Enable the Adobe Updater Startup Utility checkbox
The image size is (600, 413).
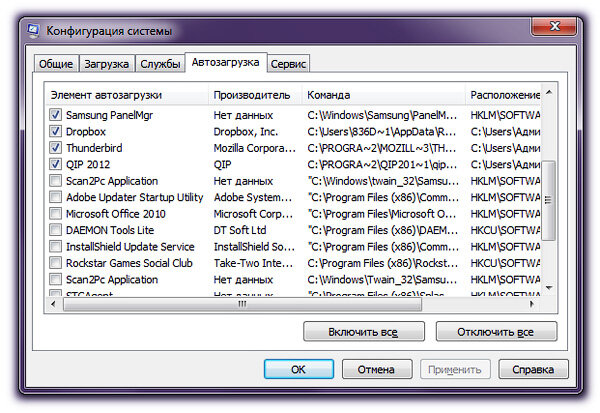pos(55,197)
